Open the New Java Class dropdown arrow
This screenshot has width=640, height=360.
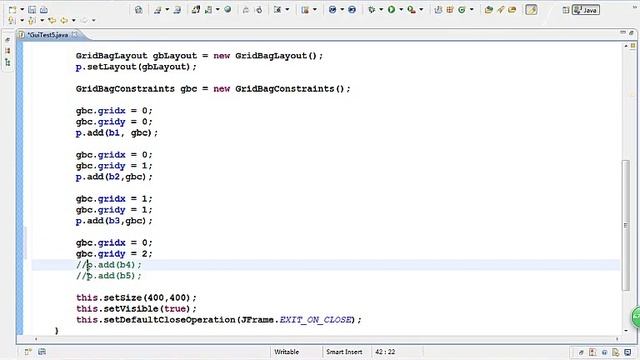click(x=471, y=9)
